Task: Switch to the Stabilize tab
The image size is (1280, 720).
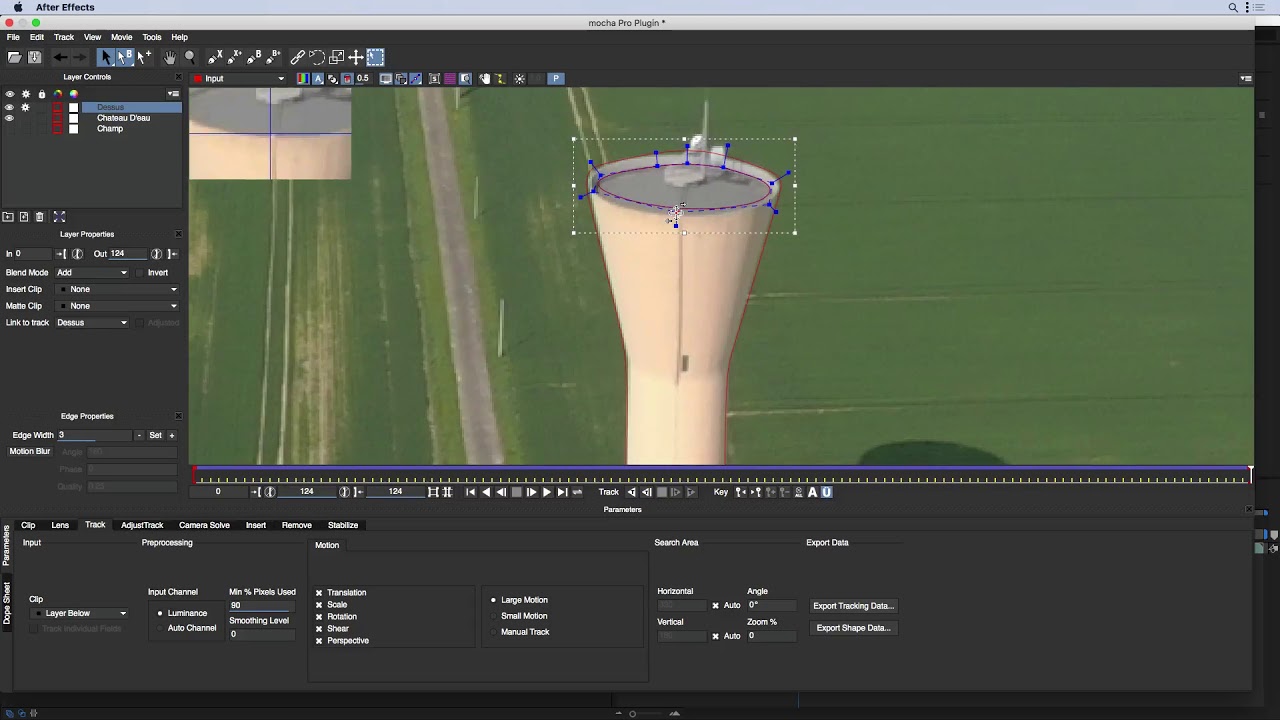Action: (343, 525)
